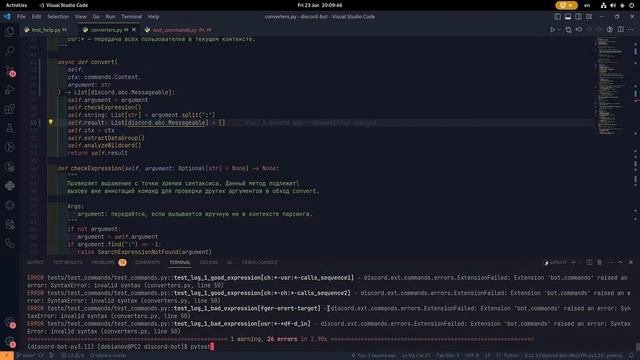Toggle the secondary side bar layout
The image size is (640, 360).
pos(578,17)
